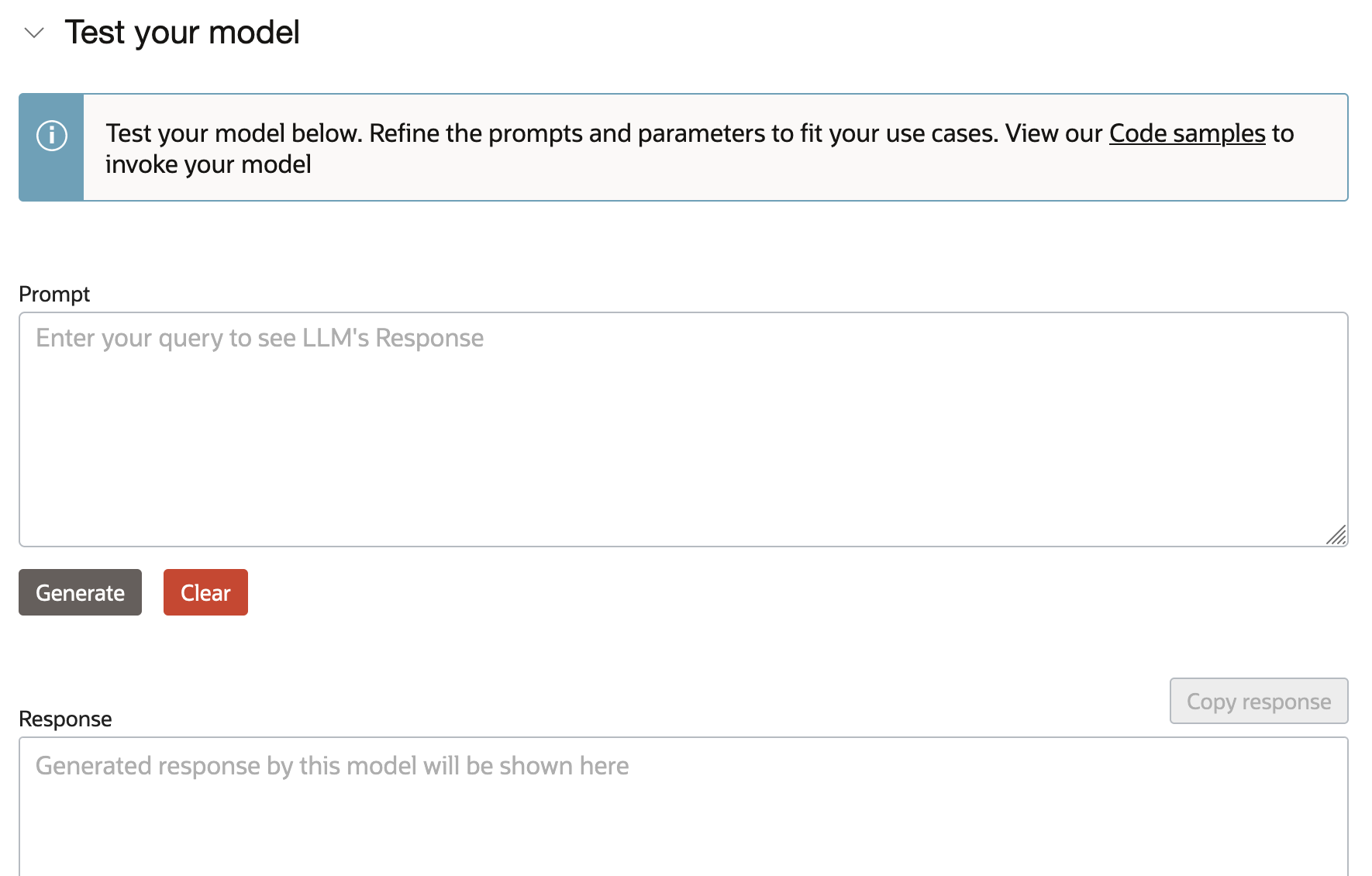1372x876 pixels.
Task: Click the "Generated response" placeholder text
Action: [332, 766]
